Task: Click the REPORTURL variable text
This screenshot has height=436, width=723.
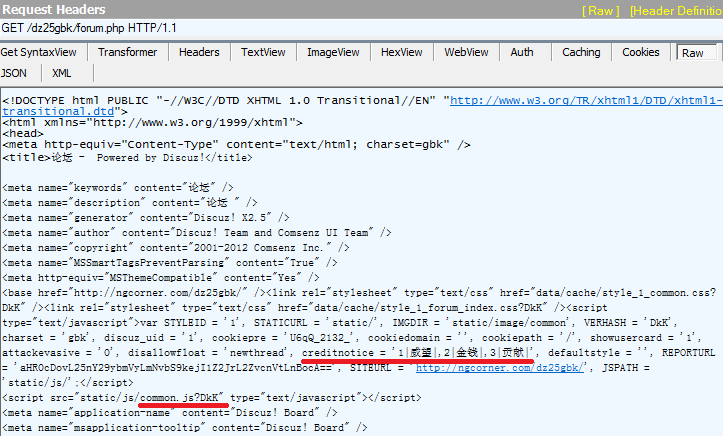Action: (x=688, y=353)
